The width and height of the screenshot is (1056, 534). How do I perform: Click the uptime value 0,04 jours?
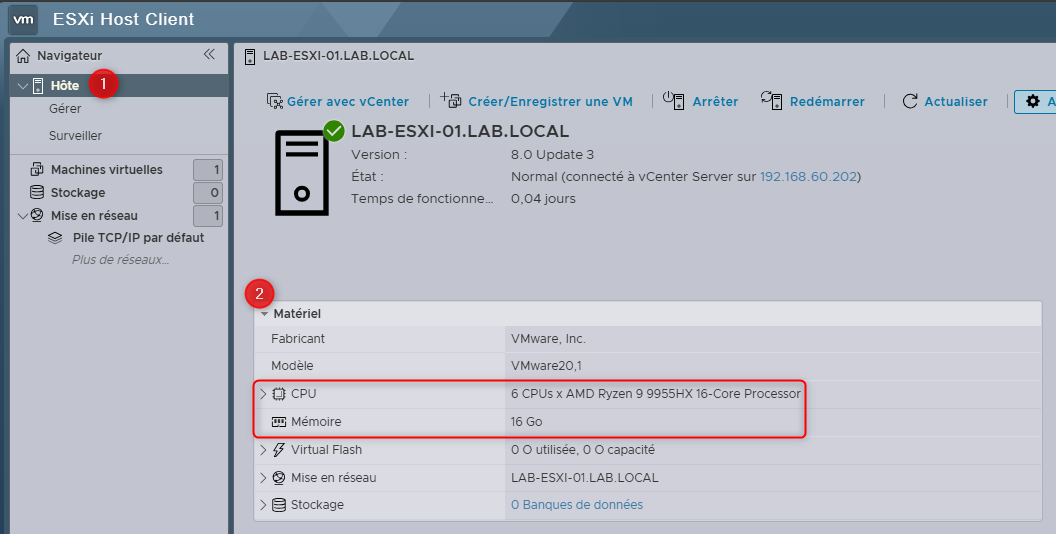pos(543,199)
